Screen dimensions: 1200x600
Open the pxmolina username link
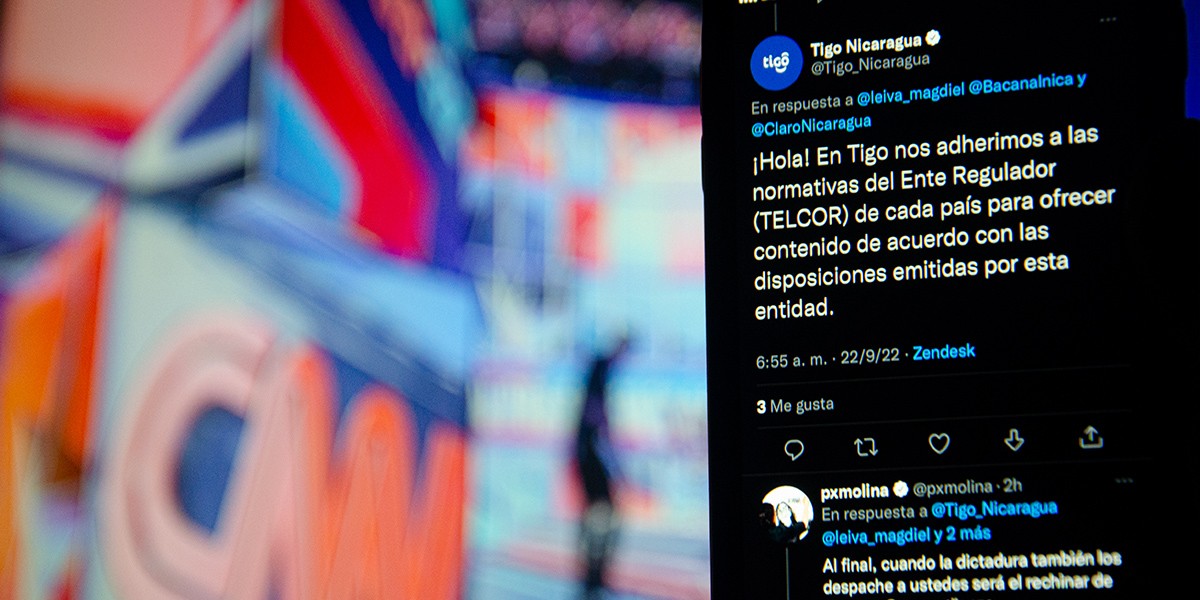[x=854, y=491]
